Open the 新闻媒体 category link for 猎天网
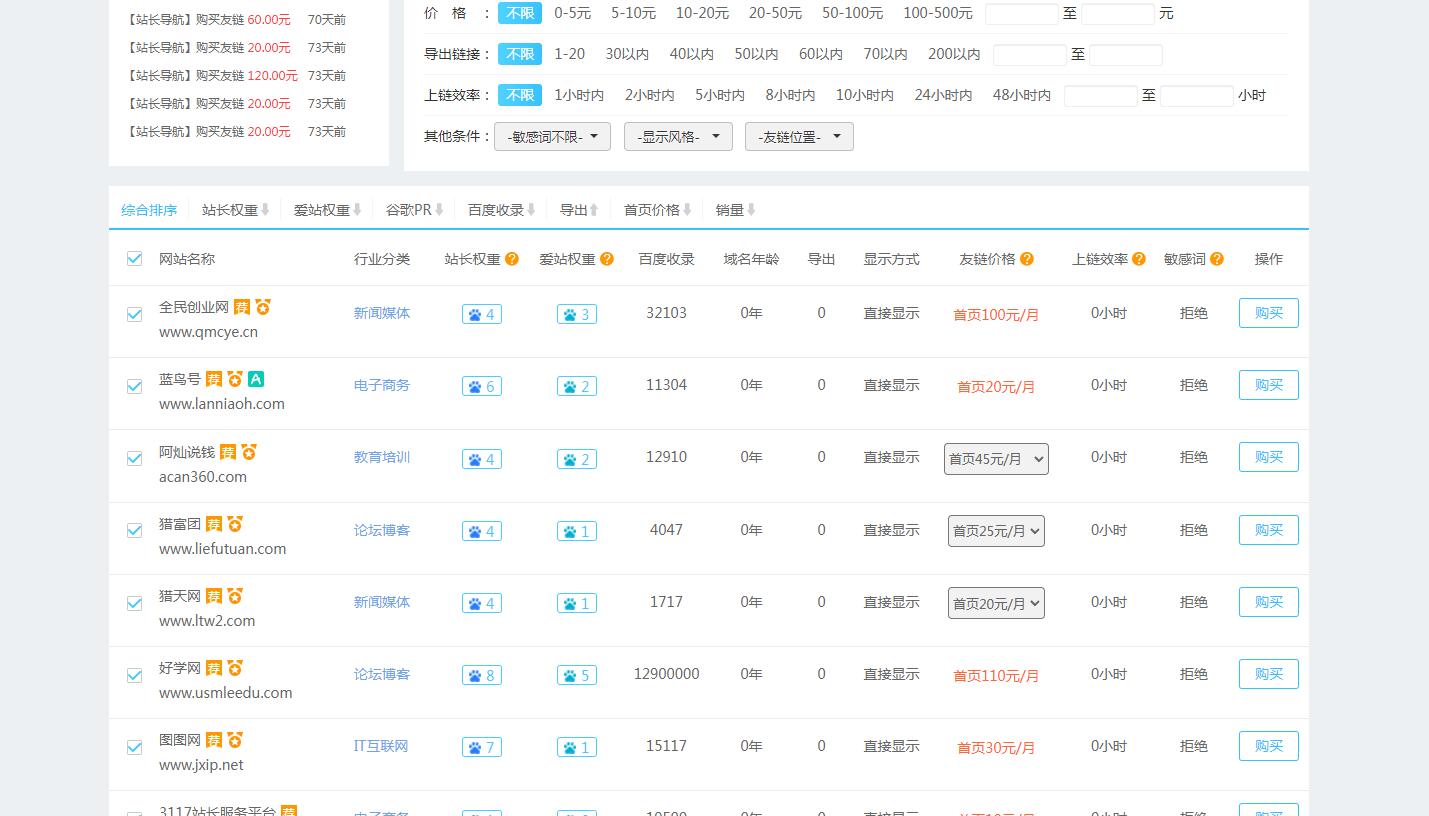Viewport: 1429px width, 816px height. point(382,602)
